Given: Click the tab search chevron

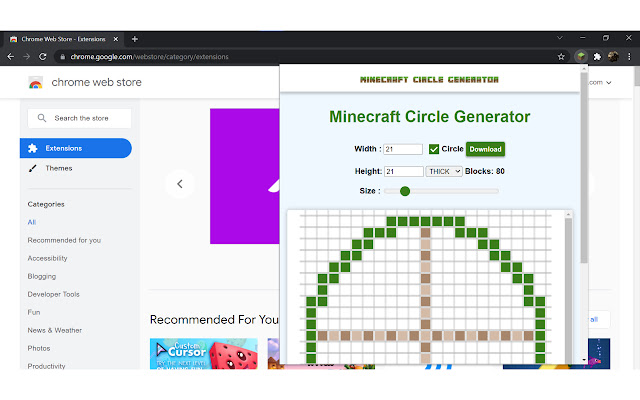Looking at the screenshot, I should point(560,38).
